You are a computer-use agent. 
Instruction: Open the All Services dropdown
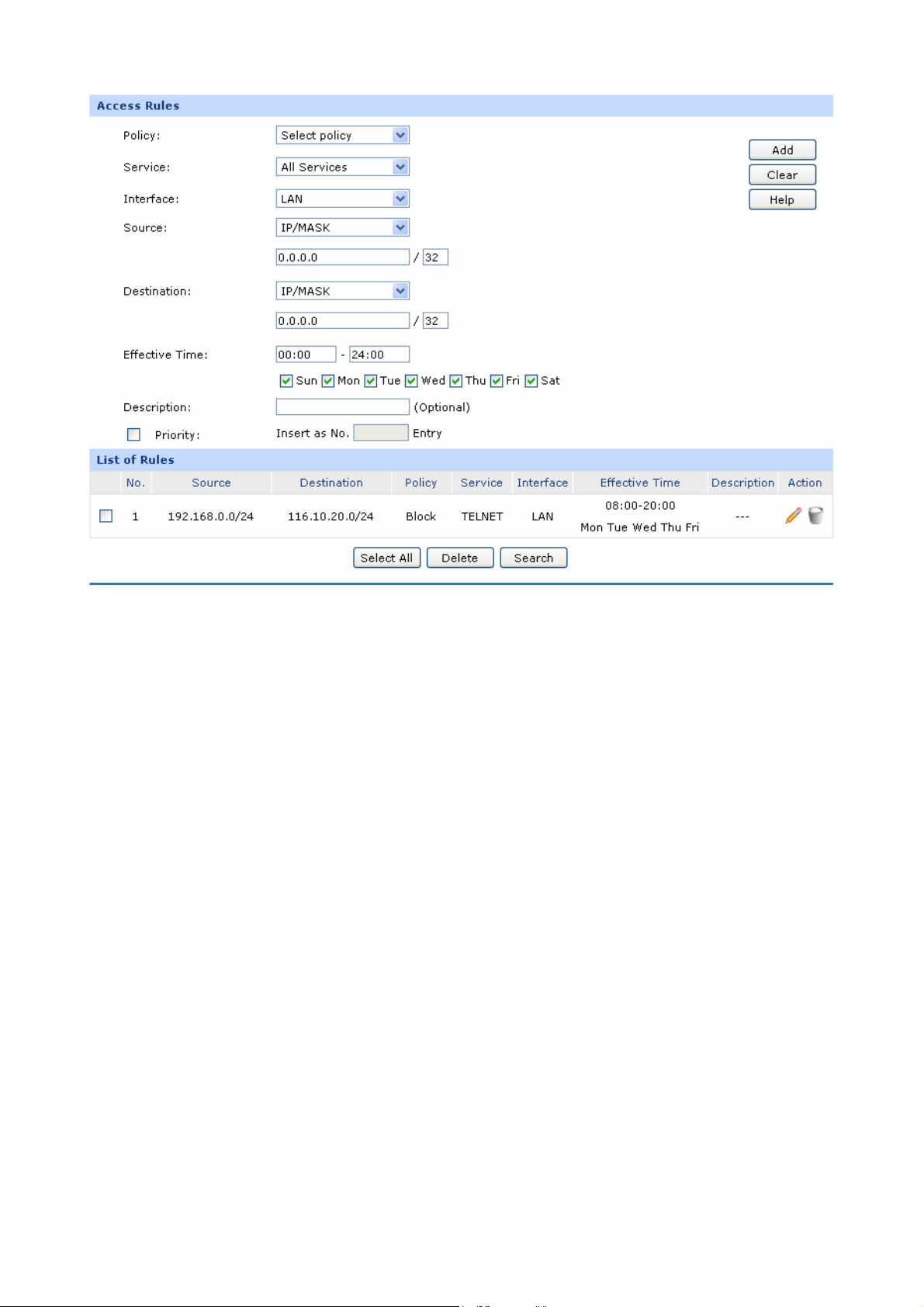click(x=343, y=167)
